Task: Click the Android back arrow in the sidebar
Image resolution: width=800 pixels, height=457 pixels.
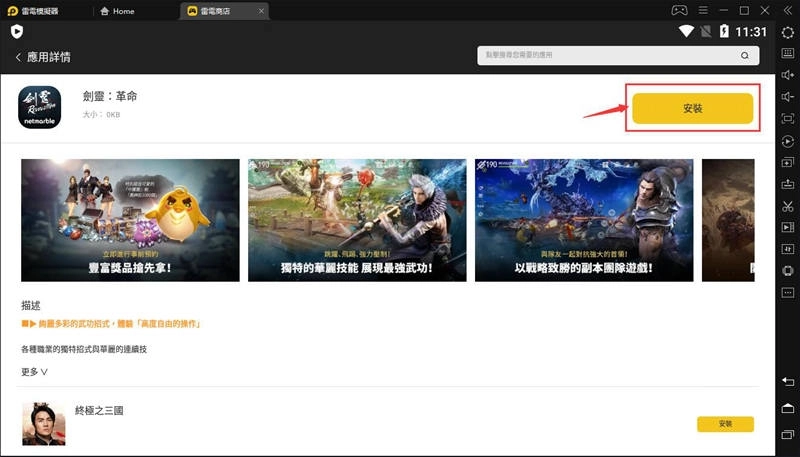Action: pos(788,382)
